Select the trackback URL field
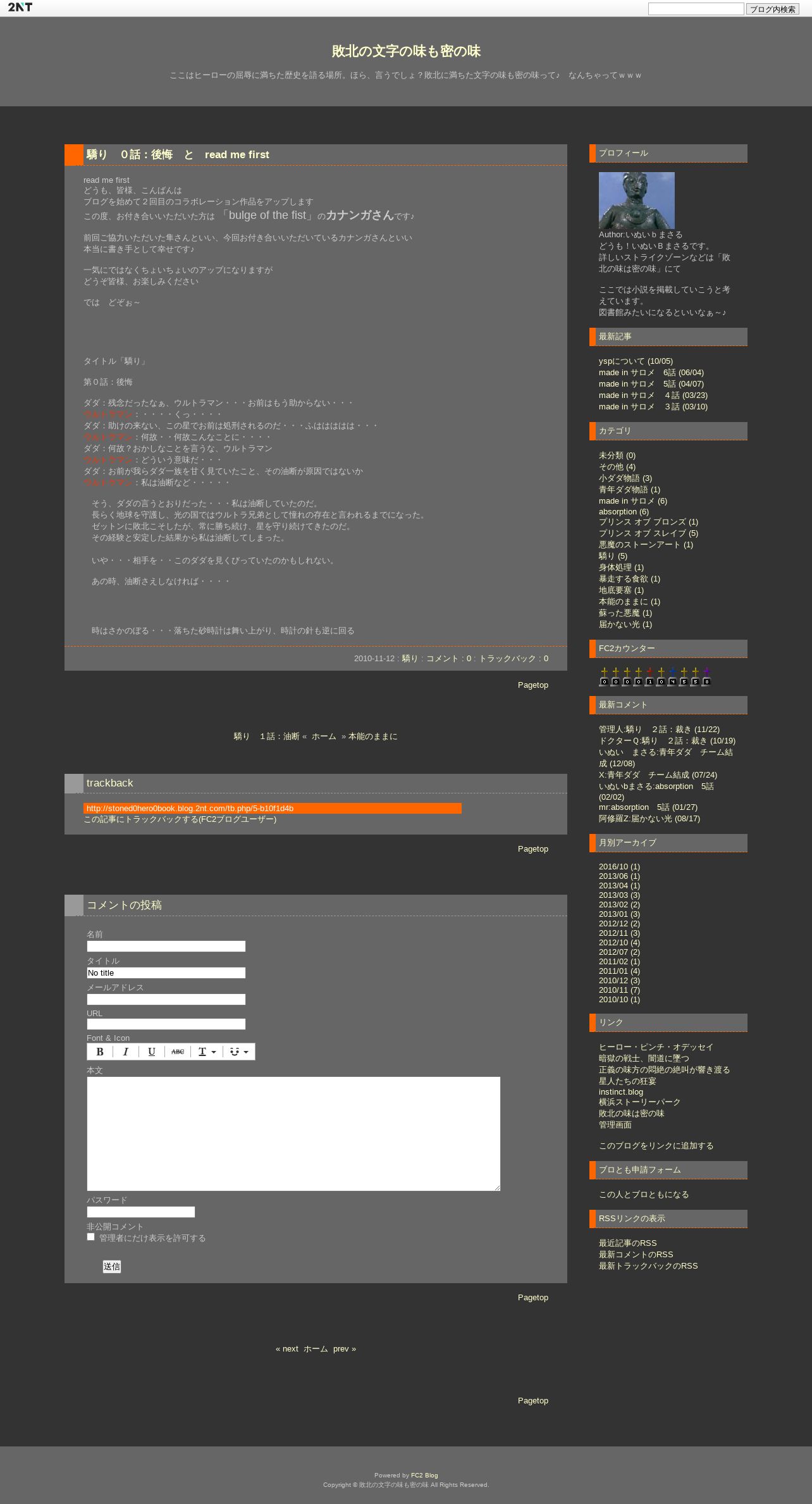Screen dimensions: 812x1504 tap(273, 809)
